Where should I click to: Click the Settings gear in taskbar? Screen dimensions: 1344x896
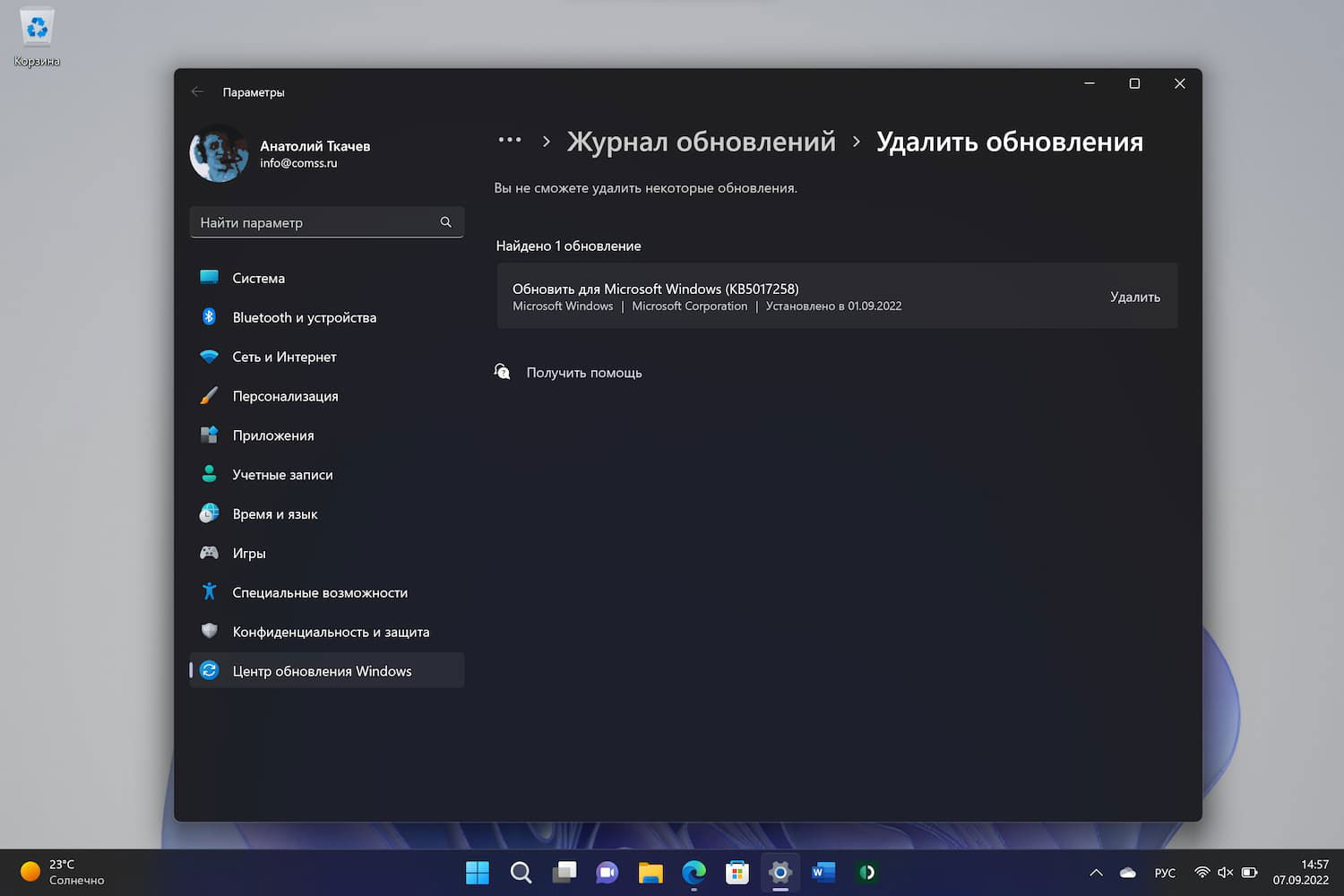(780, 872)
